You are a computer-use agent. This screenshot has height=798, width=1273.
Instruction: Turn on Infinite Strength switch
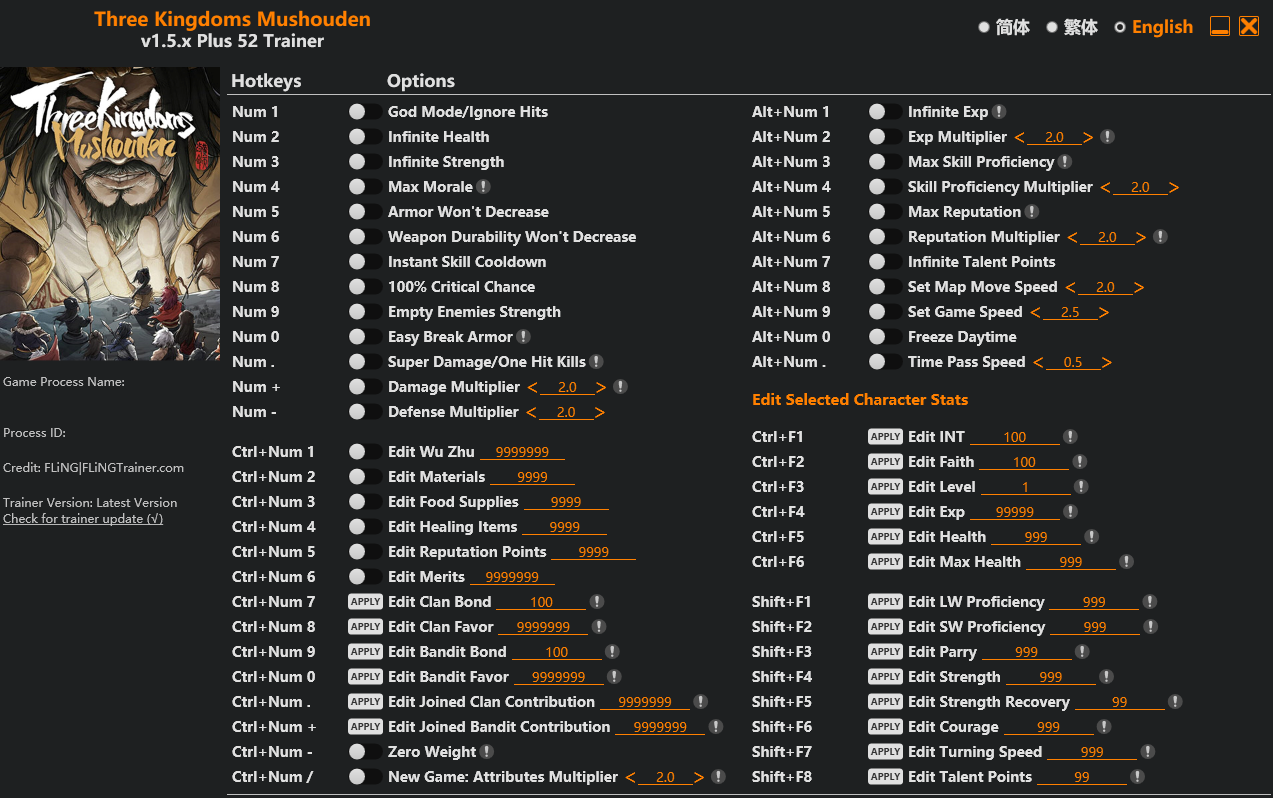click(x=365, y=162)
